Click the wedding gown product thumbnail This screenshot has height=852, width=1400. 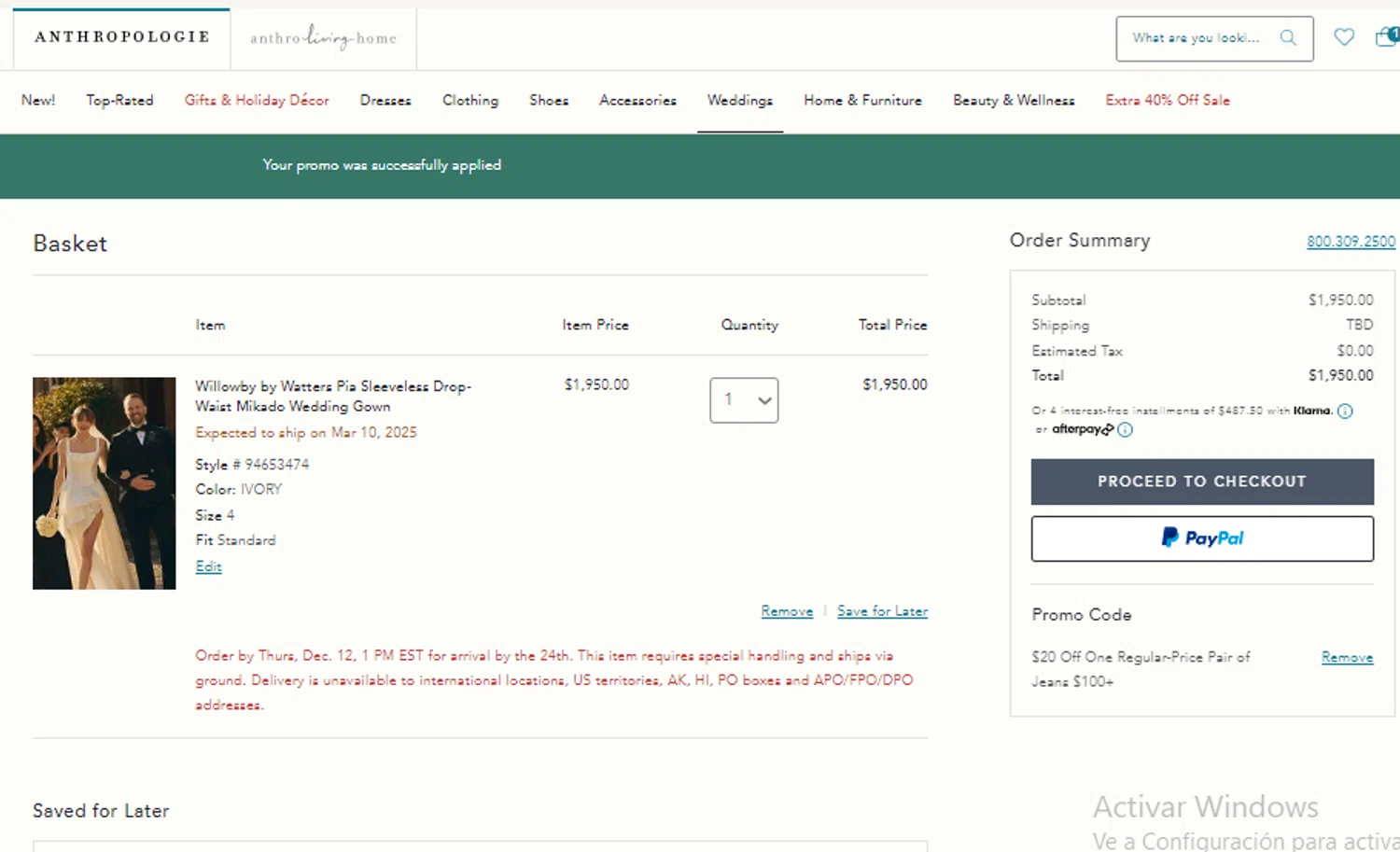point(104,483)
